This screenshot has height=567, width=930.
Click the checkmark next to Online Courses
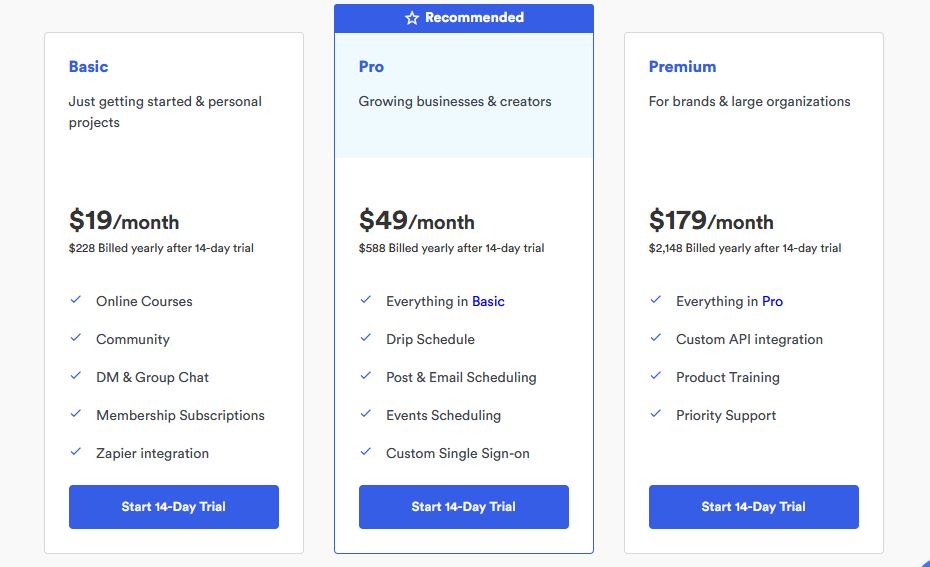76,300
